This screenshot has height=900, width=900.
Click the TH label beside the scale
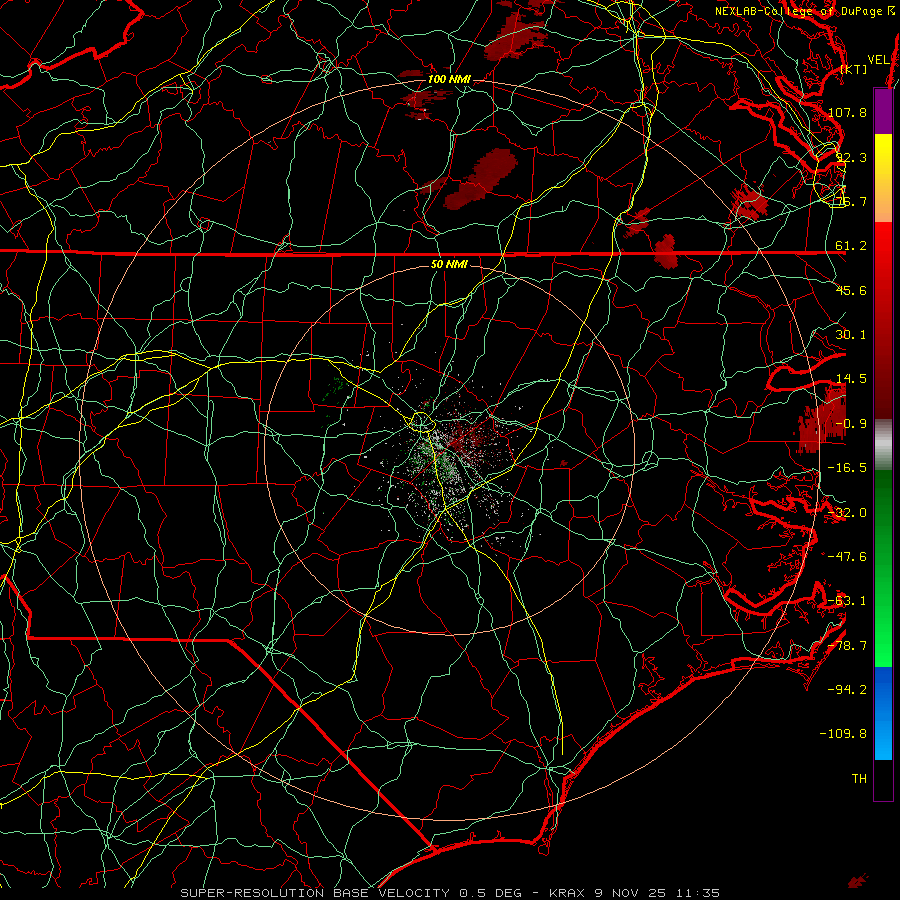click(859, 779)
